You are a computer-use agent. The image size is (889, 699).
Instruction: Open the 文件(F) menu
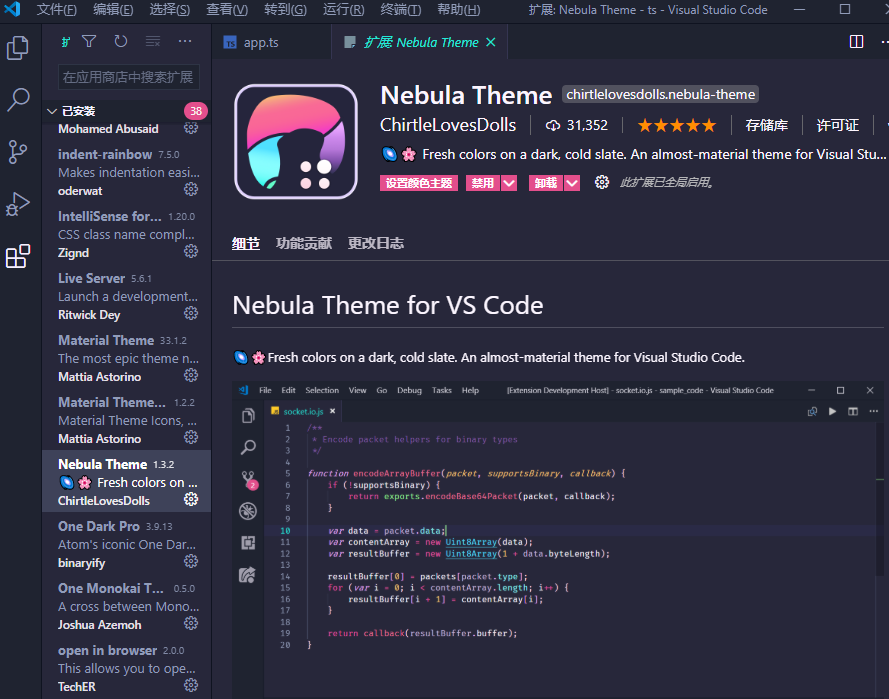[x=56, y=10]
